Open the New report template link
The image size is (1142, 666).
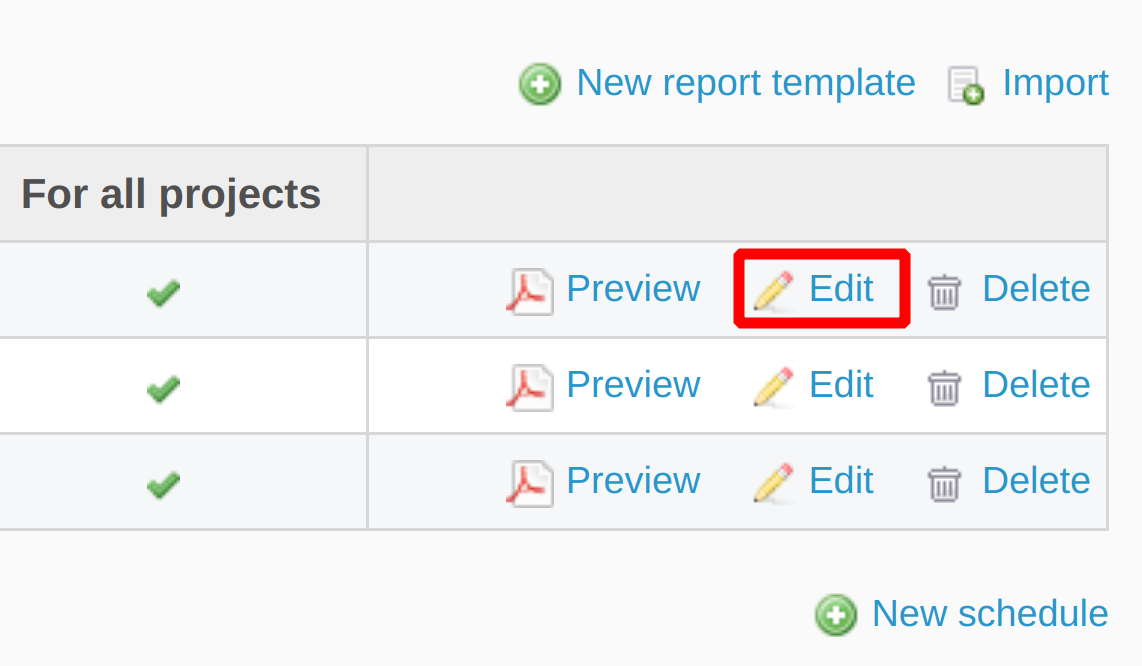(746, 83)
